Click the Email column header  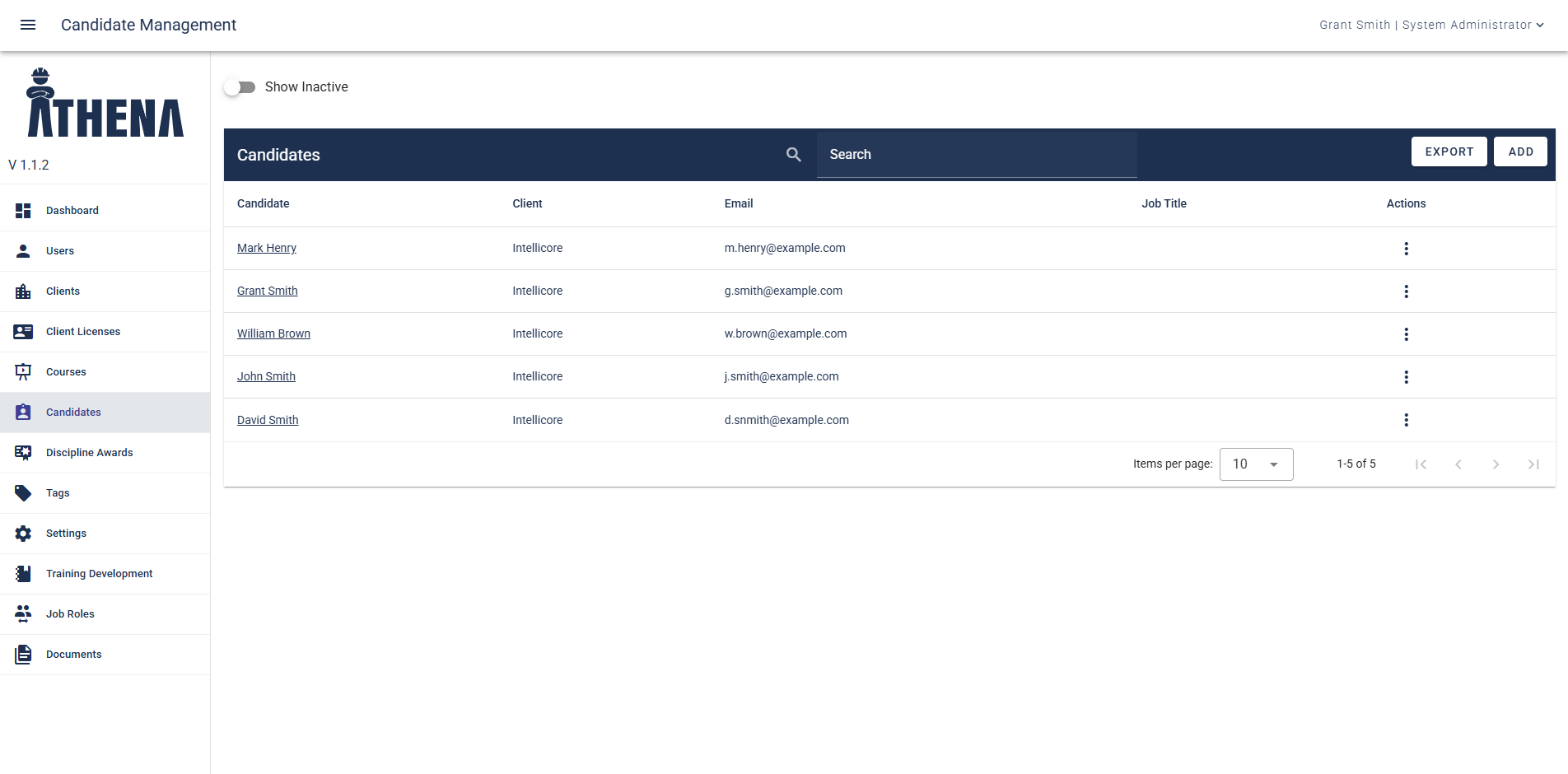pos(739,203)
